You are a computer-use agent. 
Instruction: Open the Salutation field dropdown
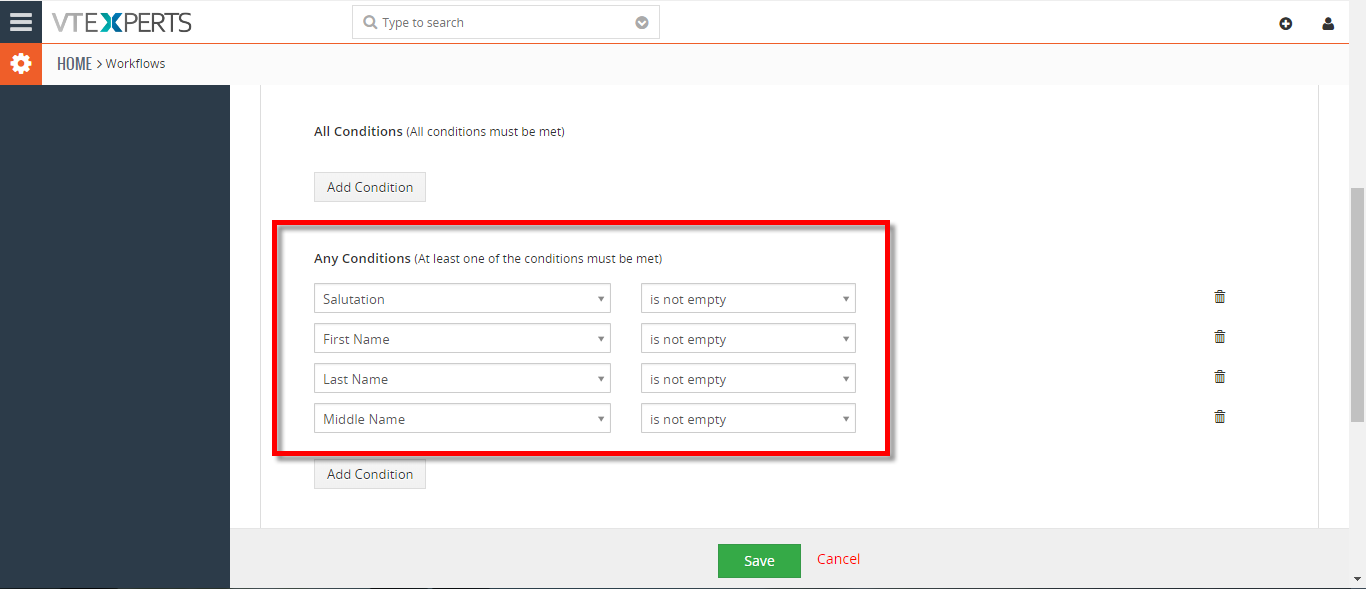(x=462, y=299)
